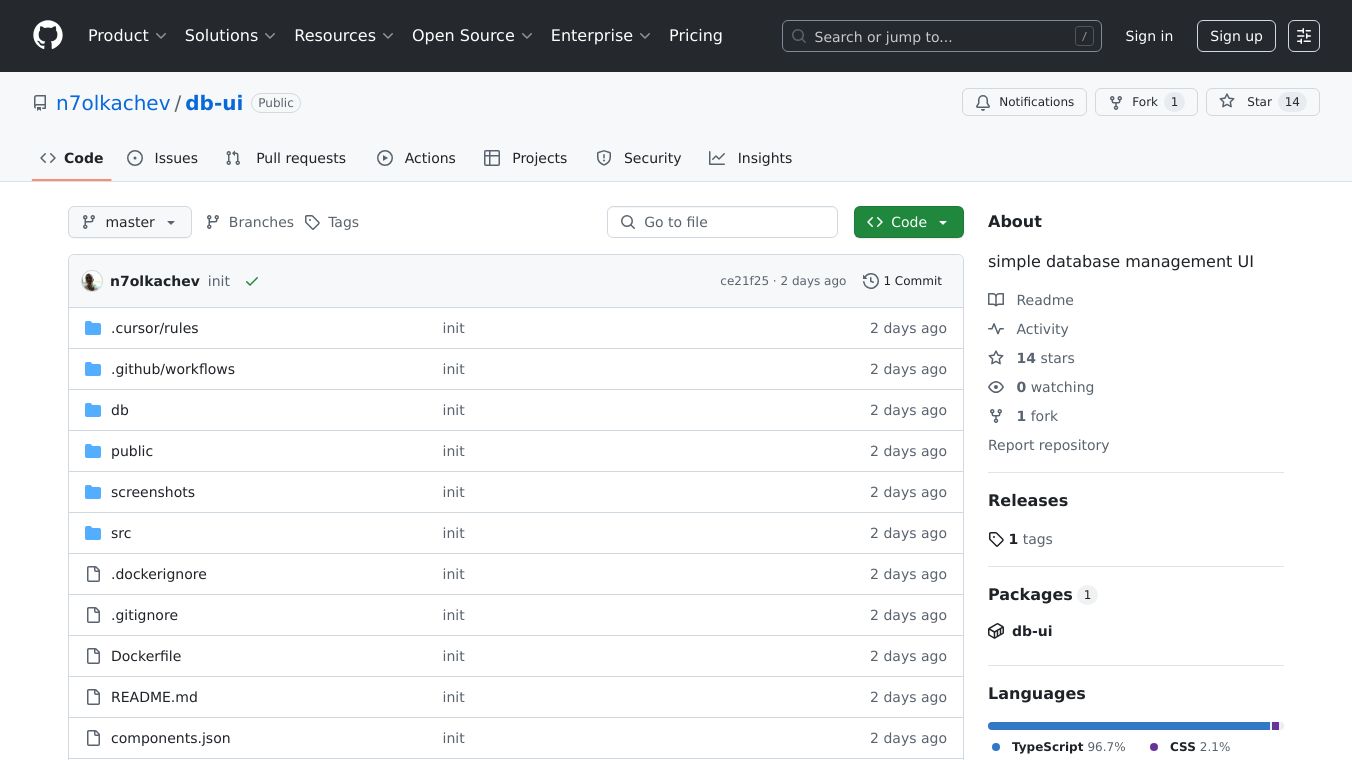
Task: Click the green commit status checkmark
Action: 252,281
